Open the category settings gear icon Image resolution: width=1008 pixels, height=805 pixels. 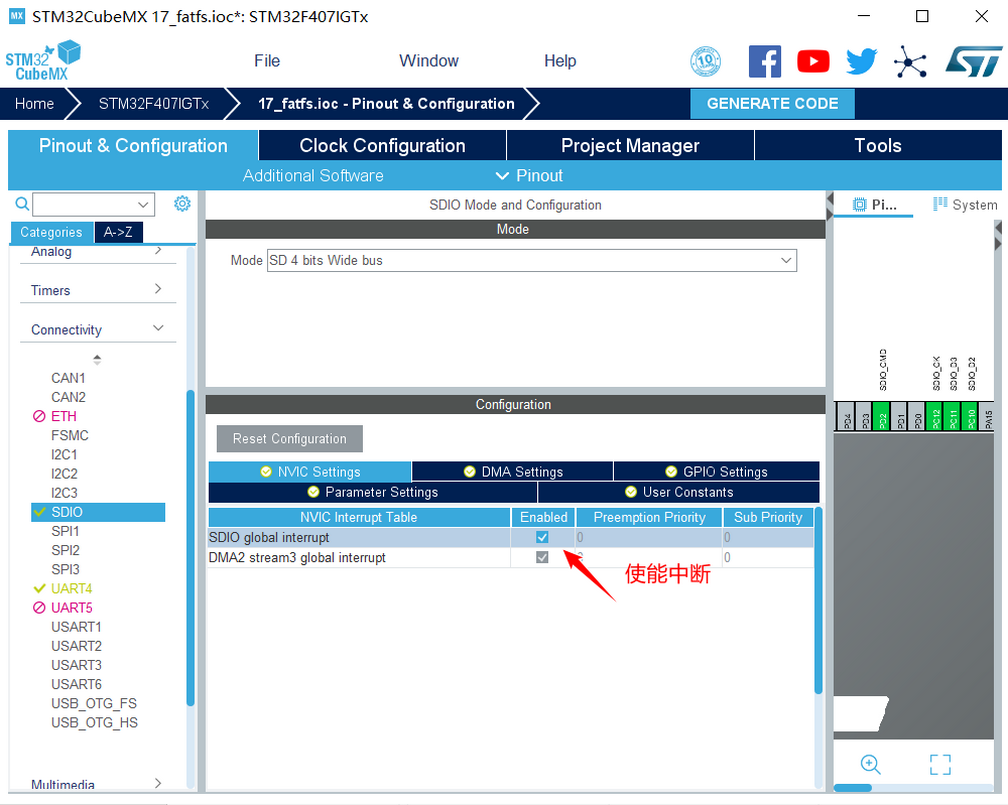pyautogui.click(x=182, y=204)
